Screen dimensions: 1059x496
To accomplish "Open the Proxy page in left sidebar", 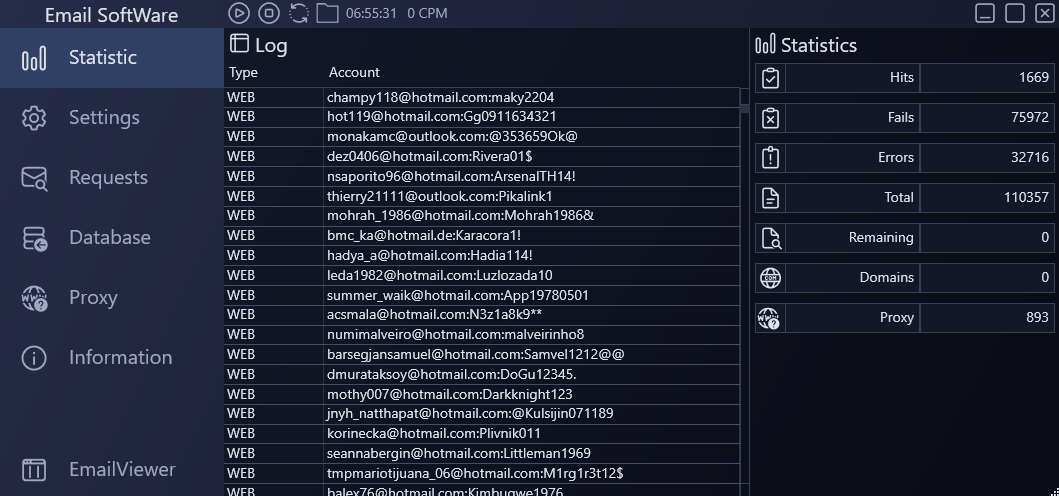I will coord(93,298).
